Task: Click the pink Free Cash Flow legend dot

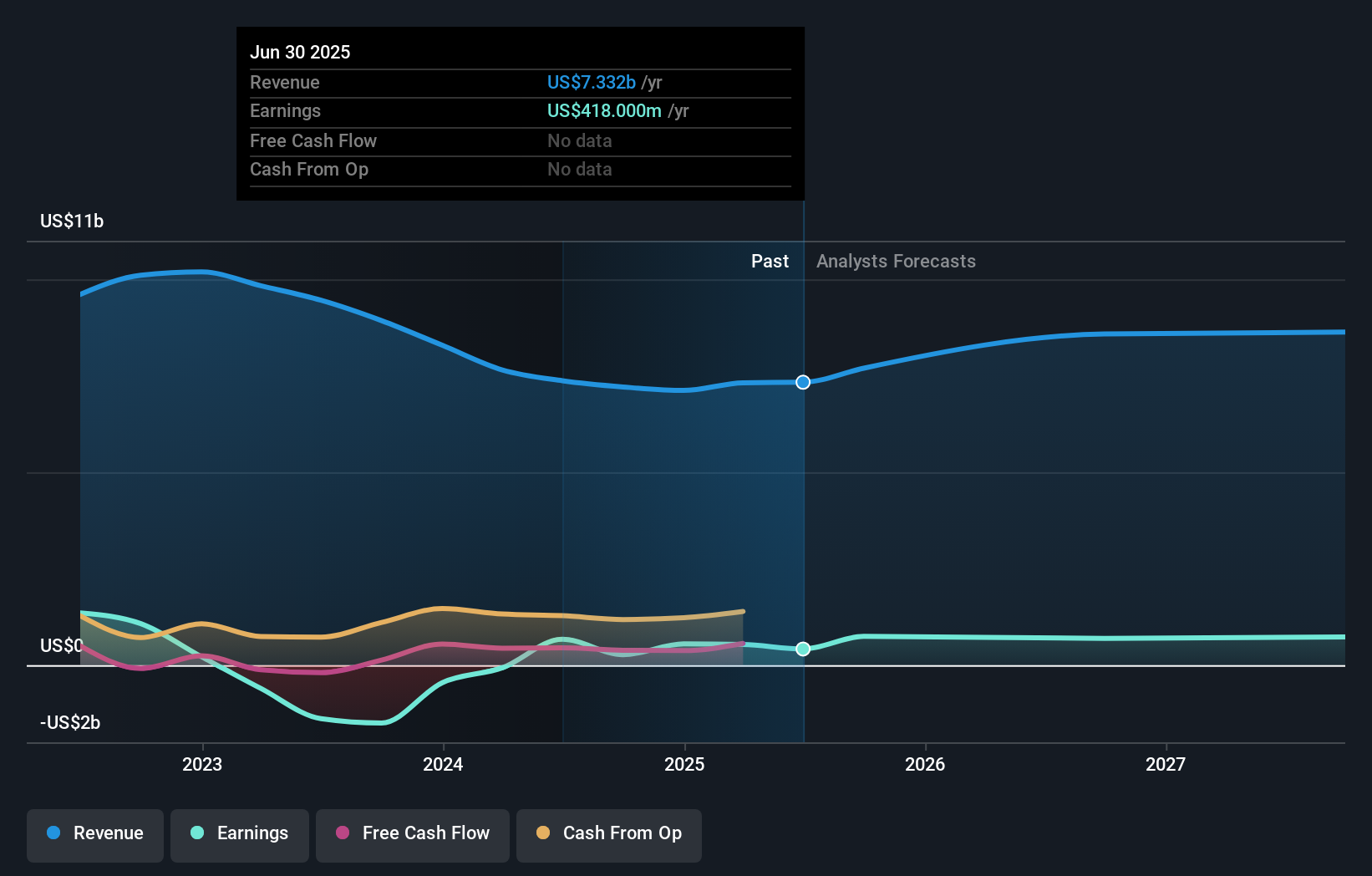Action: pos(343,833)
